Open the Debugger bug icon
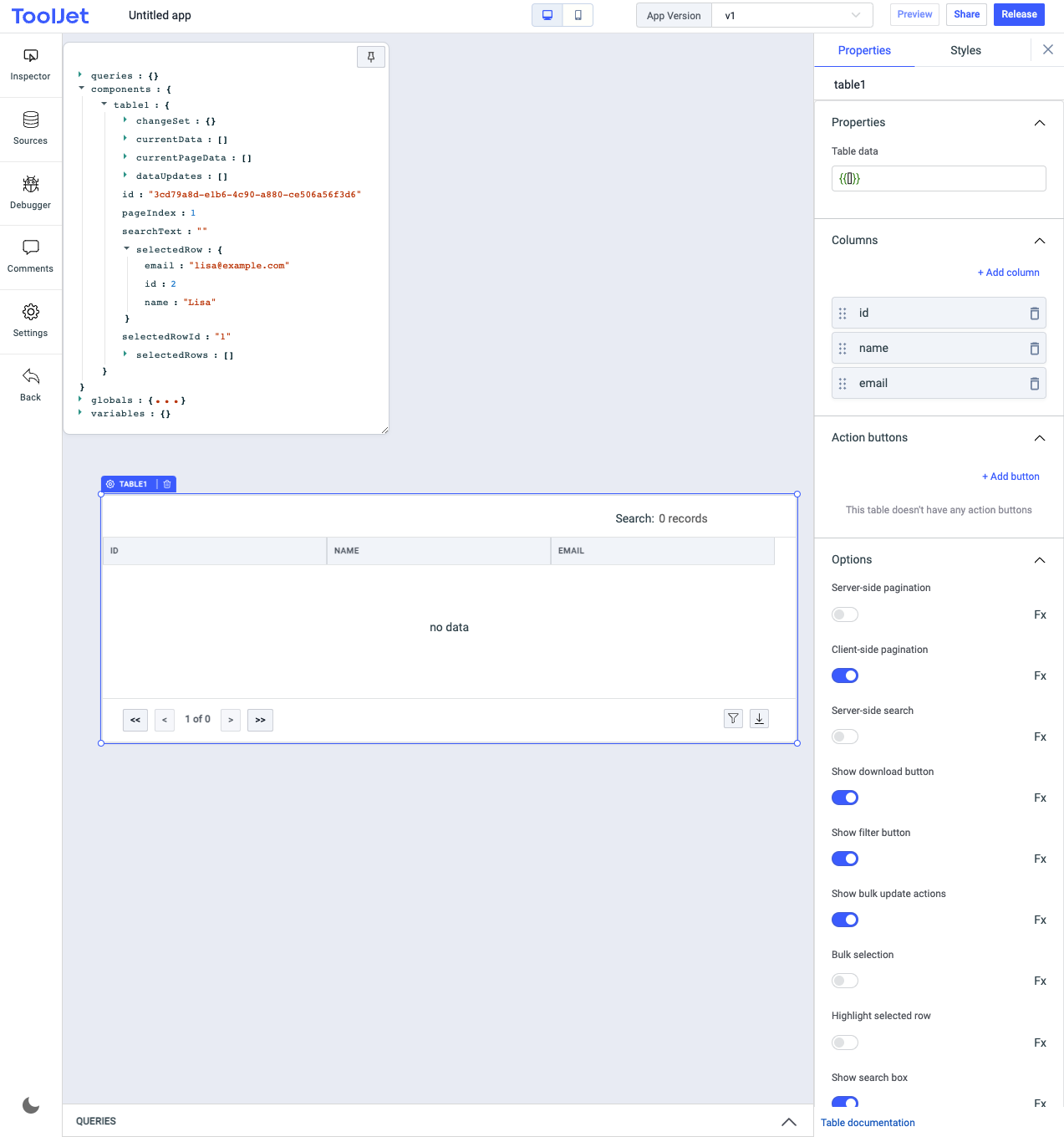Image resolution: width=1064 pixels, height=1137 pixels. (31, 184)
